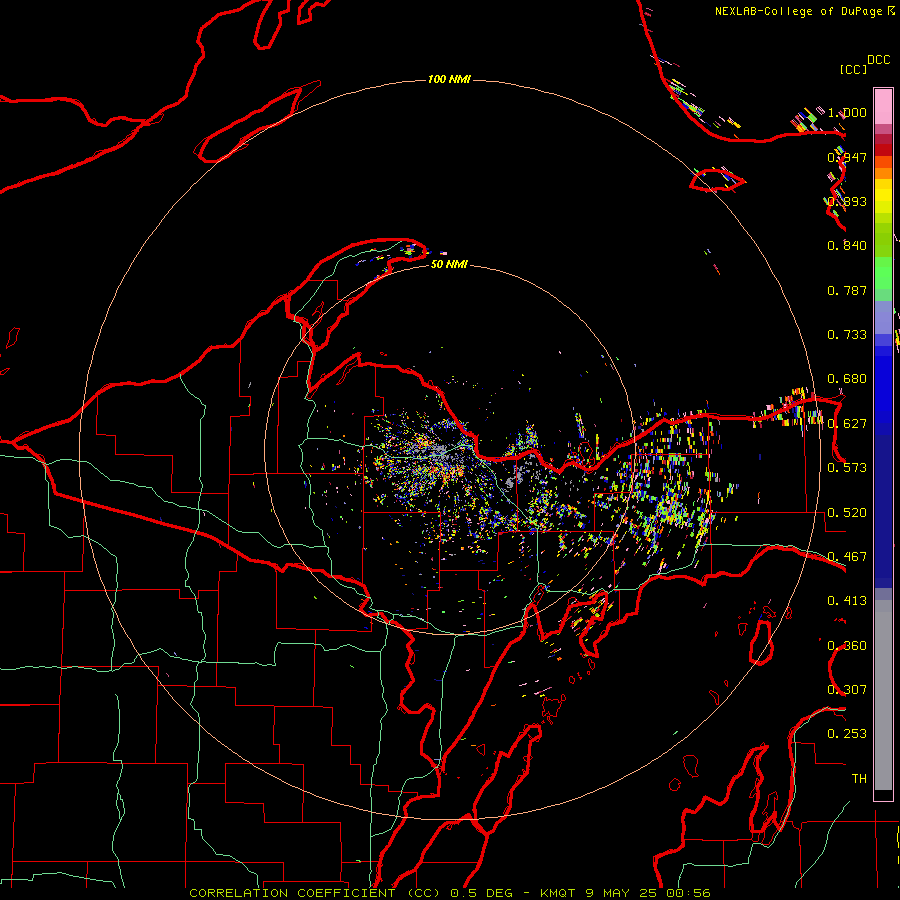The height and width of the screenshot is (900, 900).
Task: Pick the lavender segment of the color bar
Action: tap(883, 318)
